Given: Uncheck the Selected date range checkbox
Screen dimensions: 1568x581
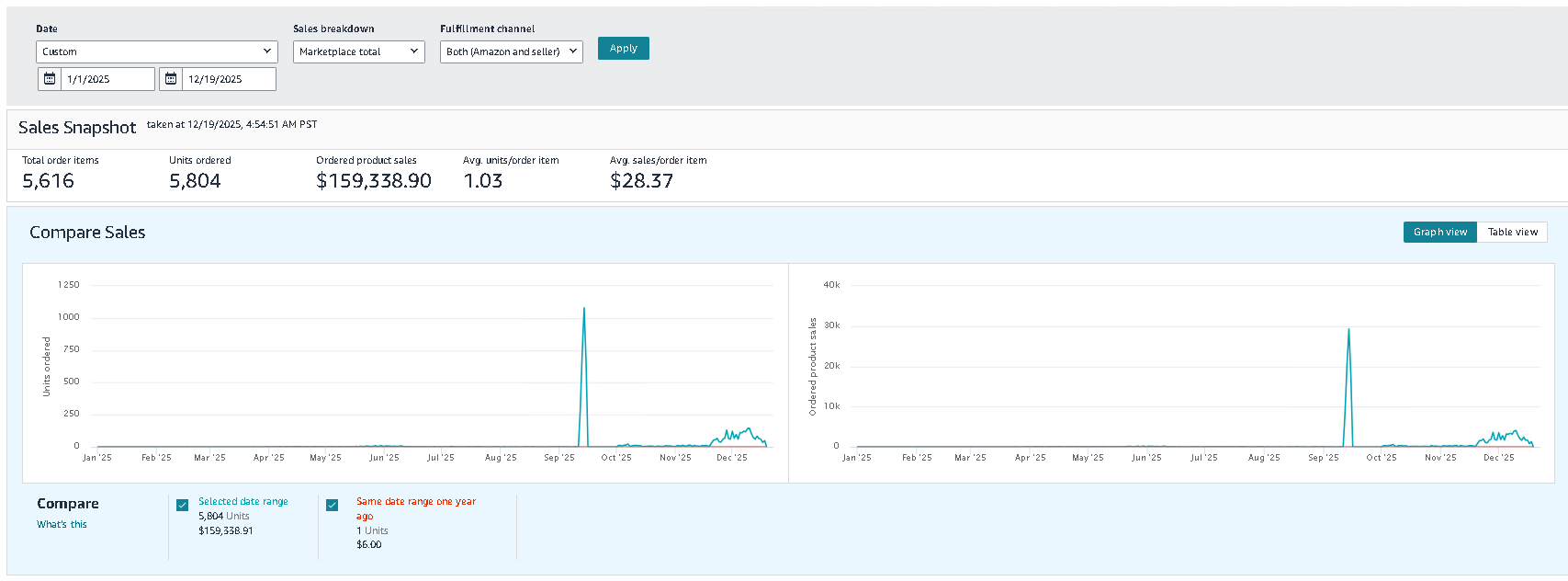Looking at the screenshot, I should 182,505.
